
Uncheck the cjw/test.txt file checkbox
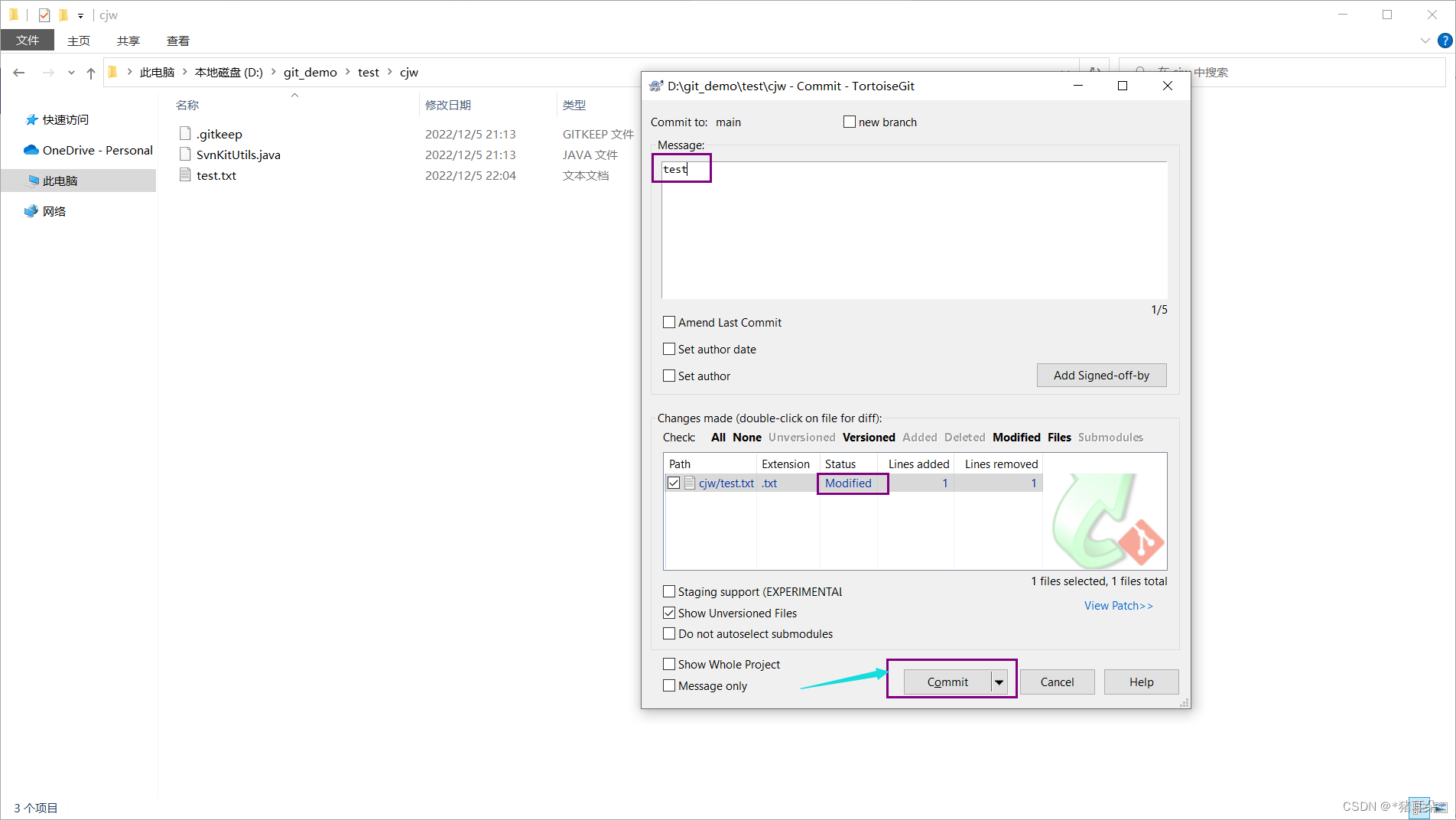pos(674,483)
